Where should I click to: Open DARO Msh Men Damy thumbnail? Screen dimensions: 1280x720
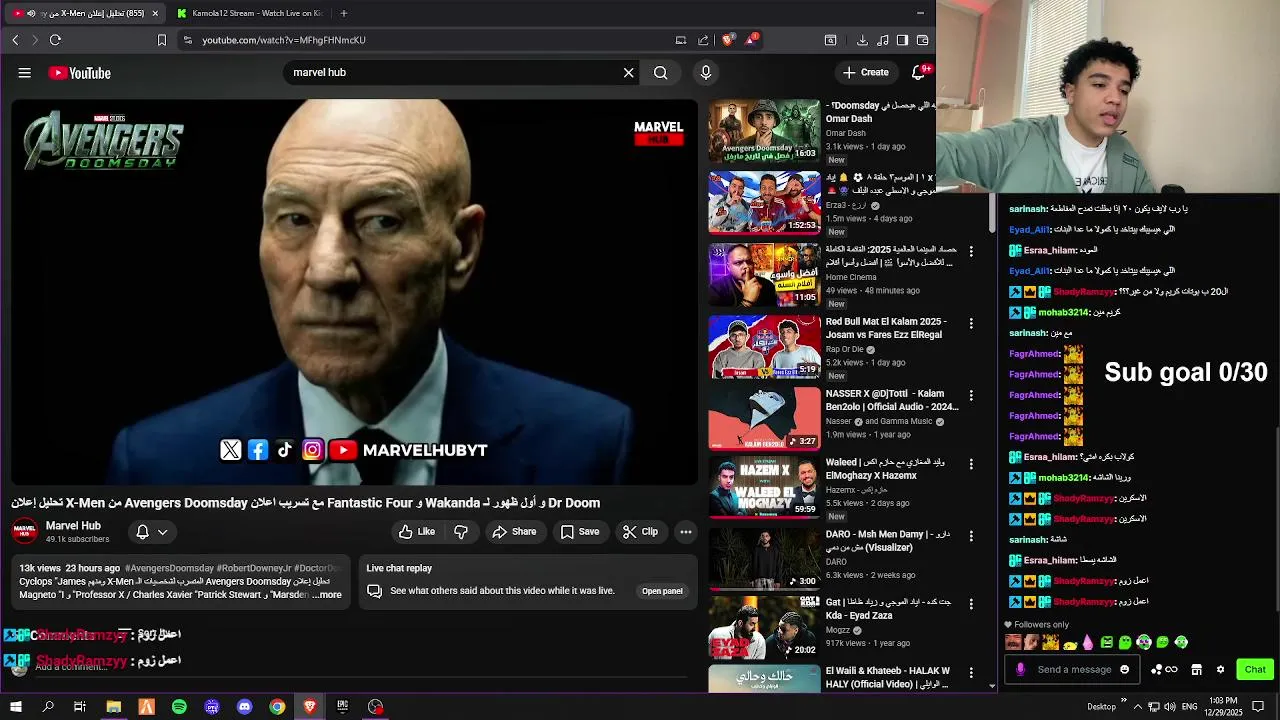point(764,559)
